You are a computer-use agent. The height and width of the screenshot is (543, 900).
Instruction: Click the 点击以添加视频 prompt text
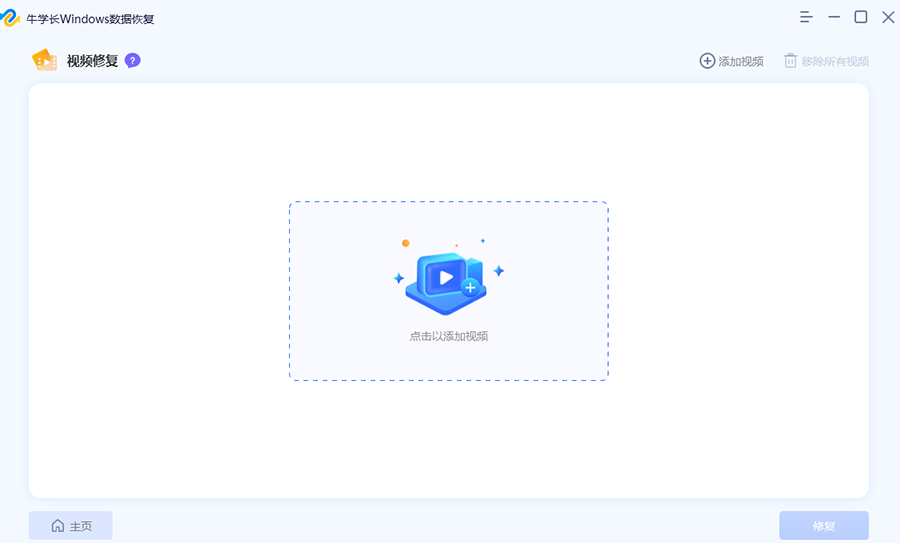pyautogui.click(x=448, y=336)
